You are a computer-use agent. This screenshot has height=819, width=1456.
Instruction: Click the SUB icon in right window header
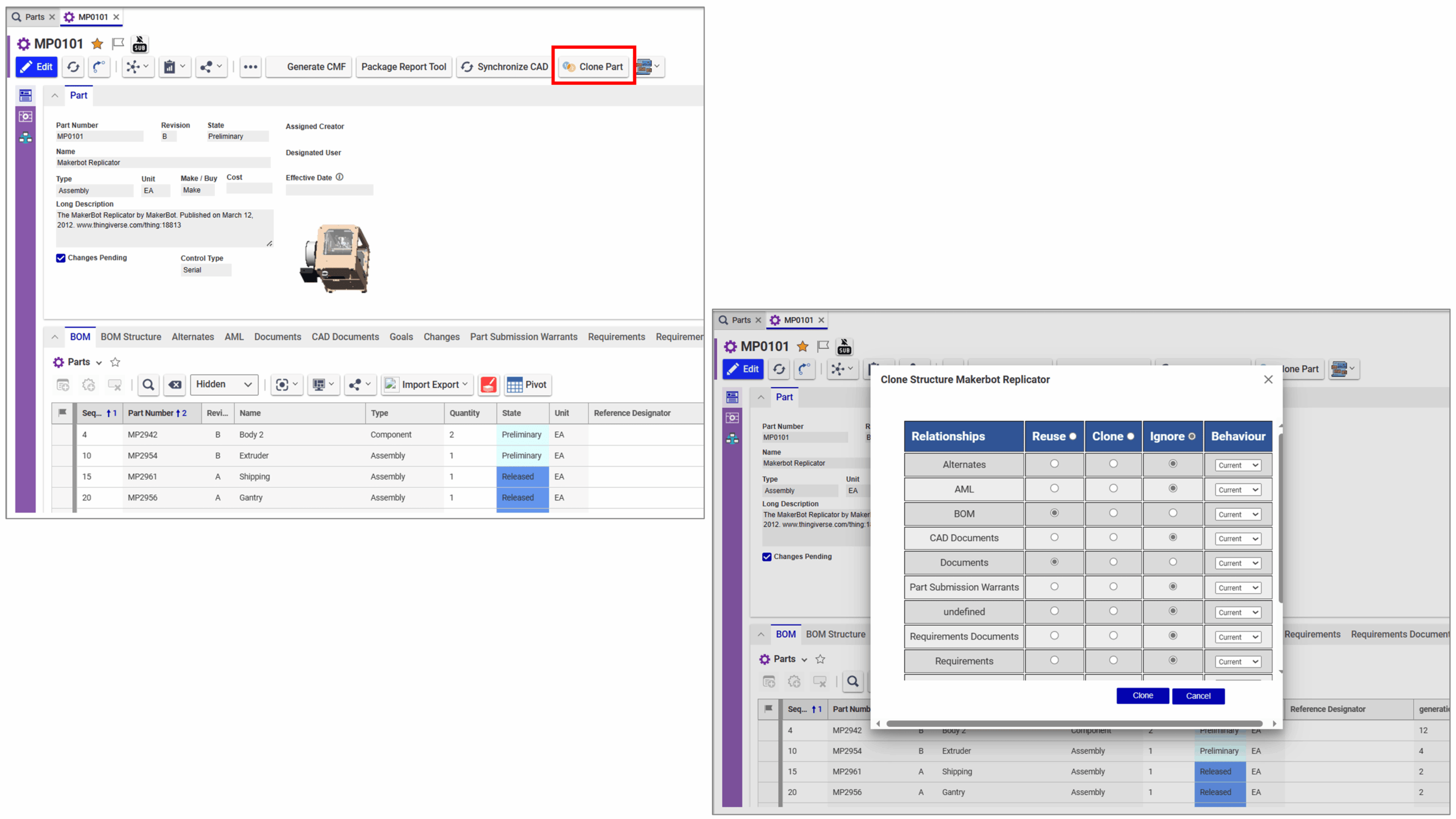845,346
